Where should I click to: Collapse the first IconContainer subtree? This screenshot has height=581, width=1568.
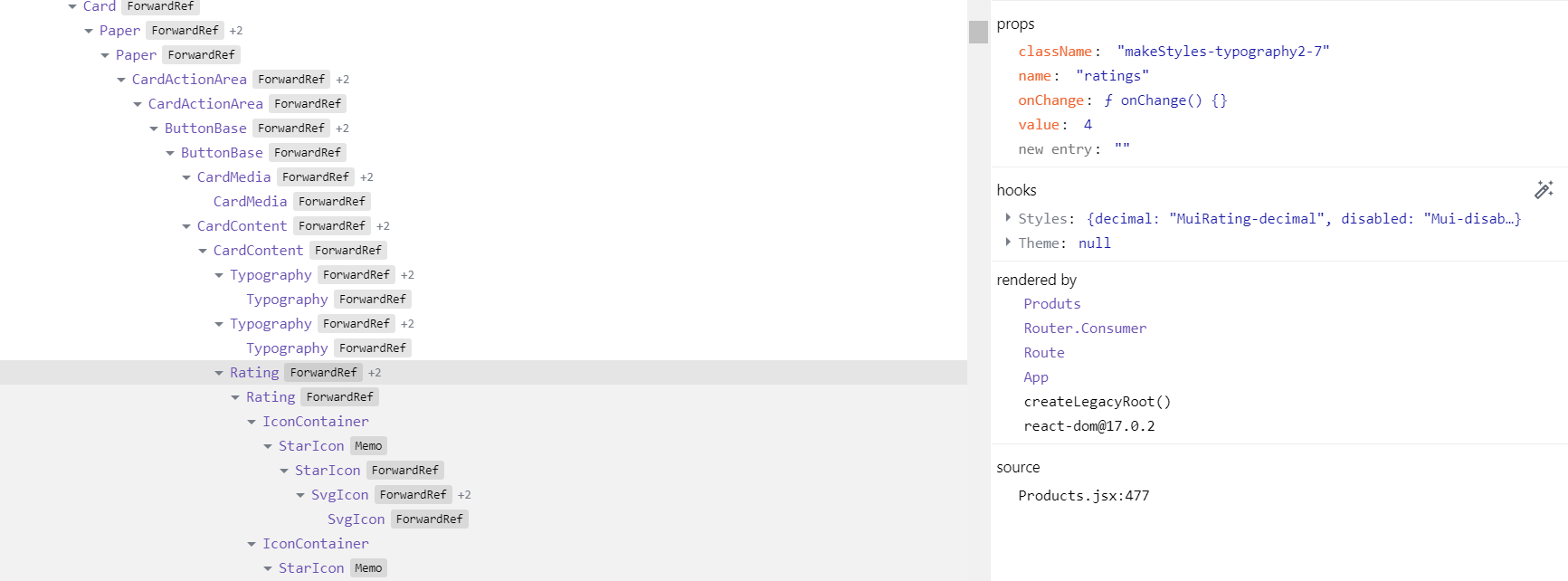point(252,421)
